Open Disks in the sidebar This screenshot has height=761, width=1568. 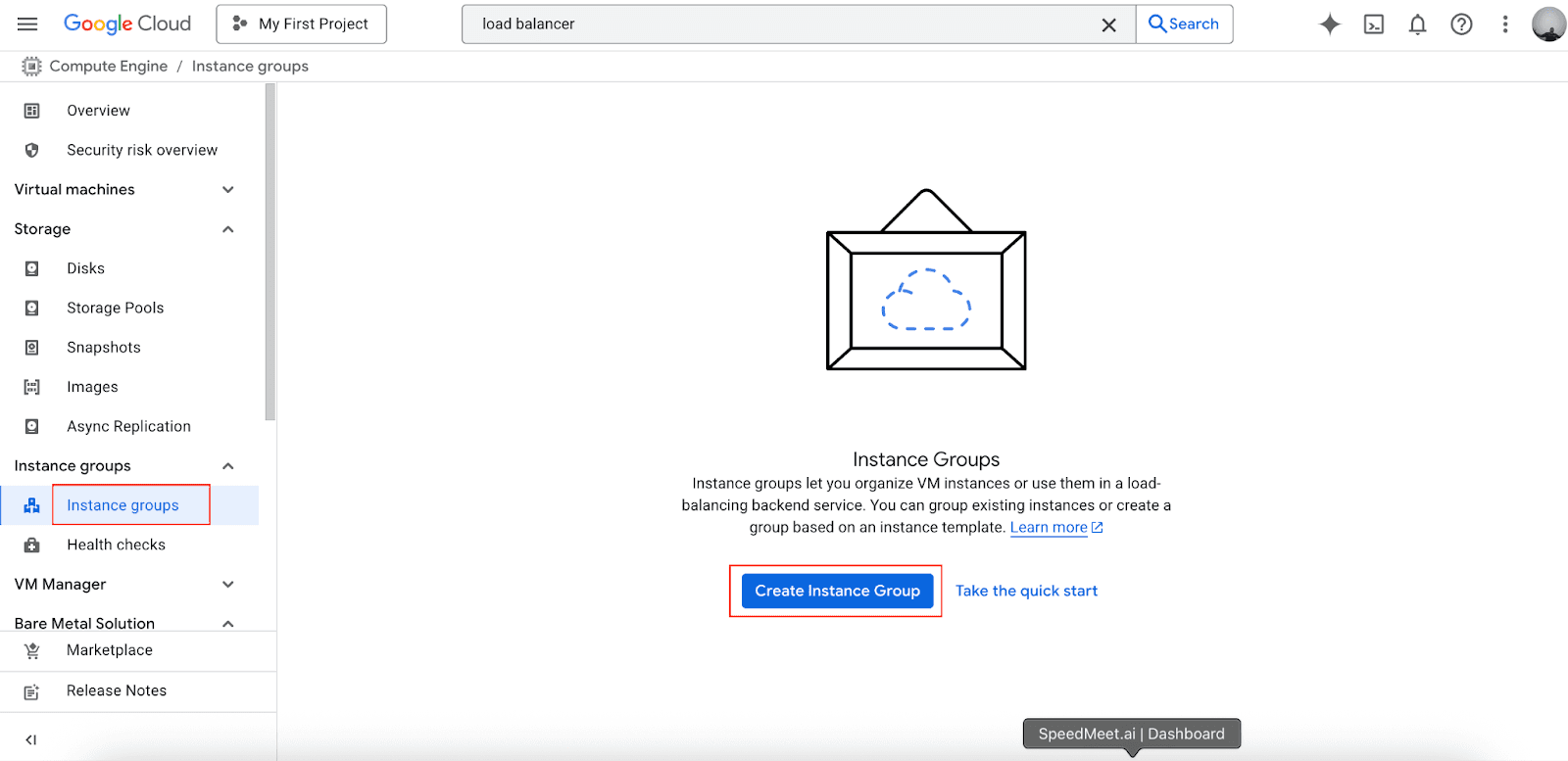[x=85, y=268]
